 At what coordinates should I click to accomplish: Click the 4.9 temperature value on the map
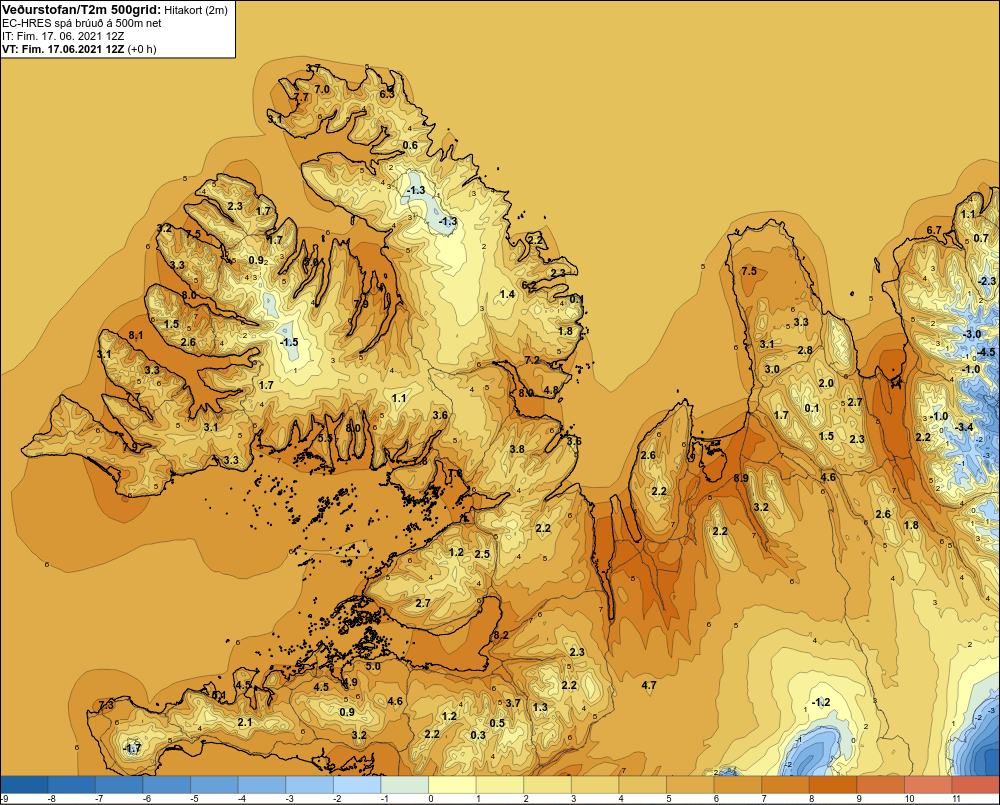tap(349, 683)
